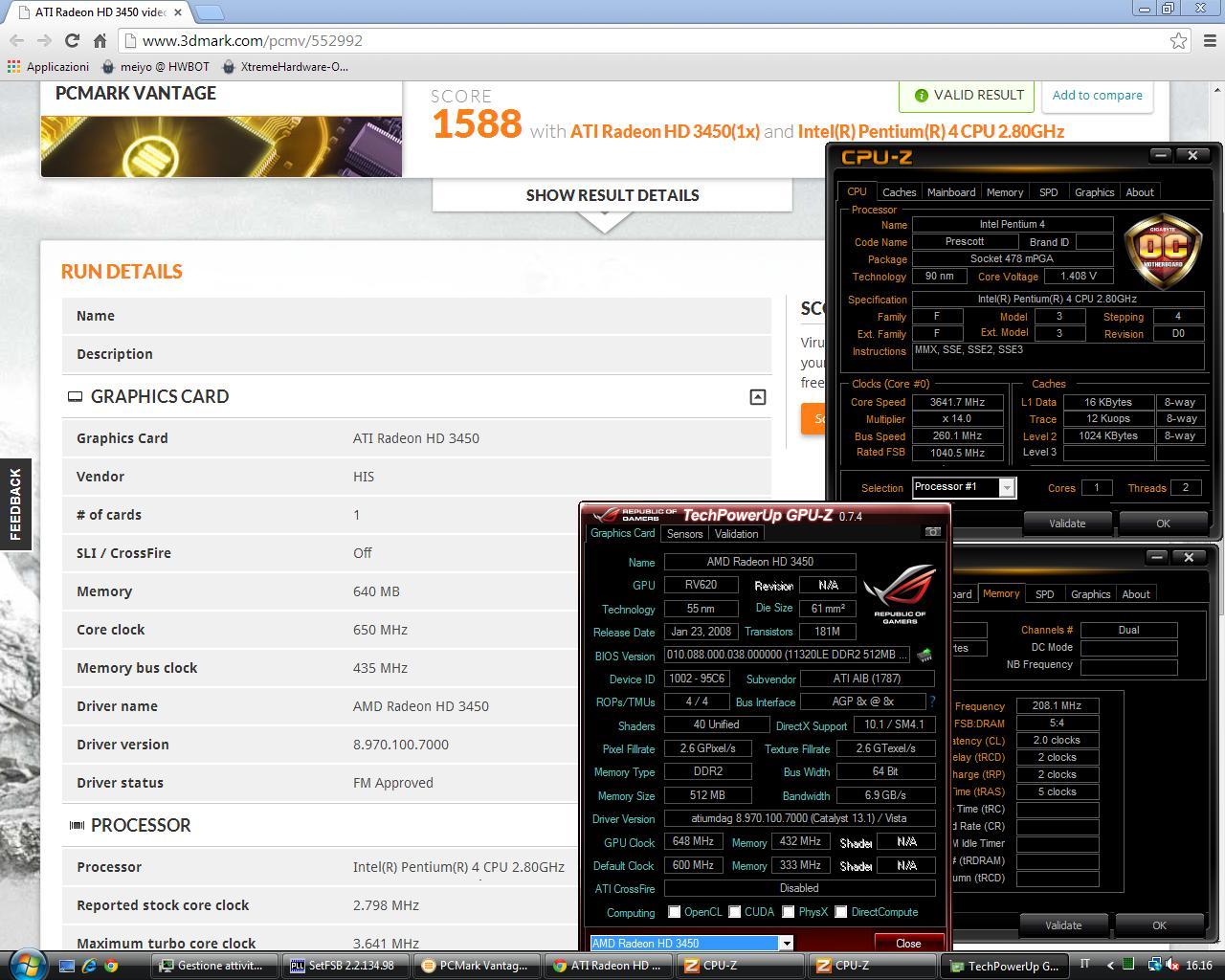Open SPD tab in top CPU-Z window
This screenshot has width=1225, height=980.
click(1049, 192)
